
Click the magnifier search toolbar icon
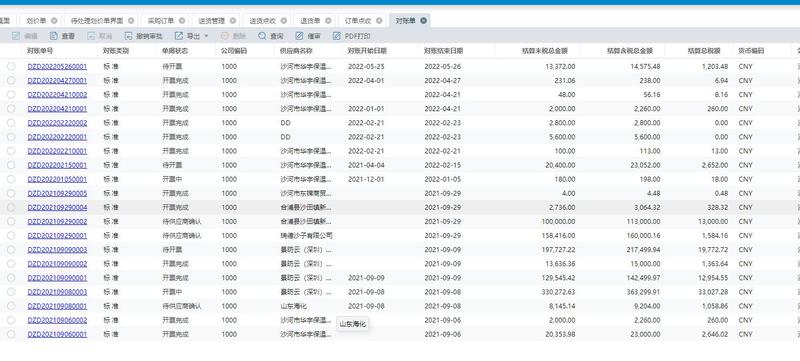(x=262, y=36)
